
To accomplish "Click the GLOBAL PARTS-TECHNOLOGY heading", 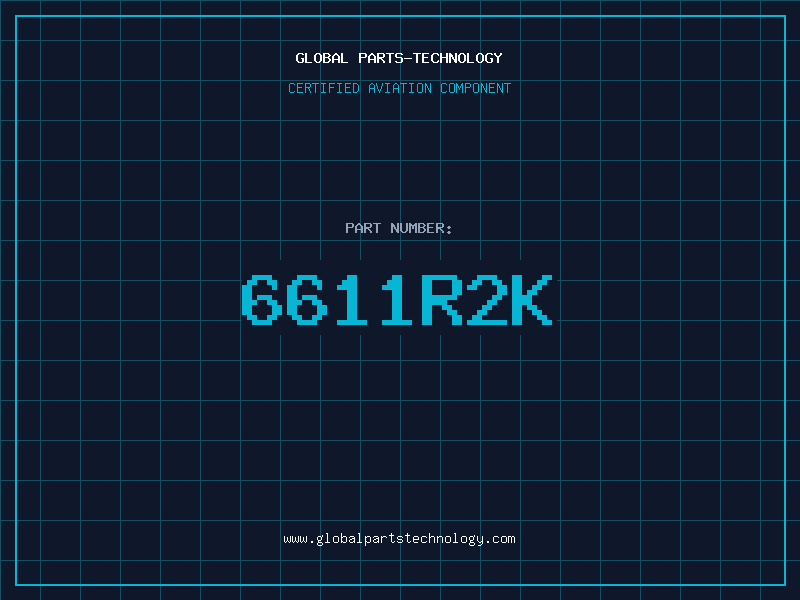I will click(399, 58).
